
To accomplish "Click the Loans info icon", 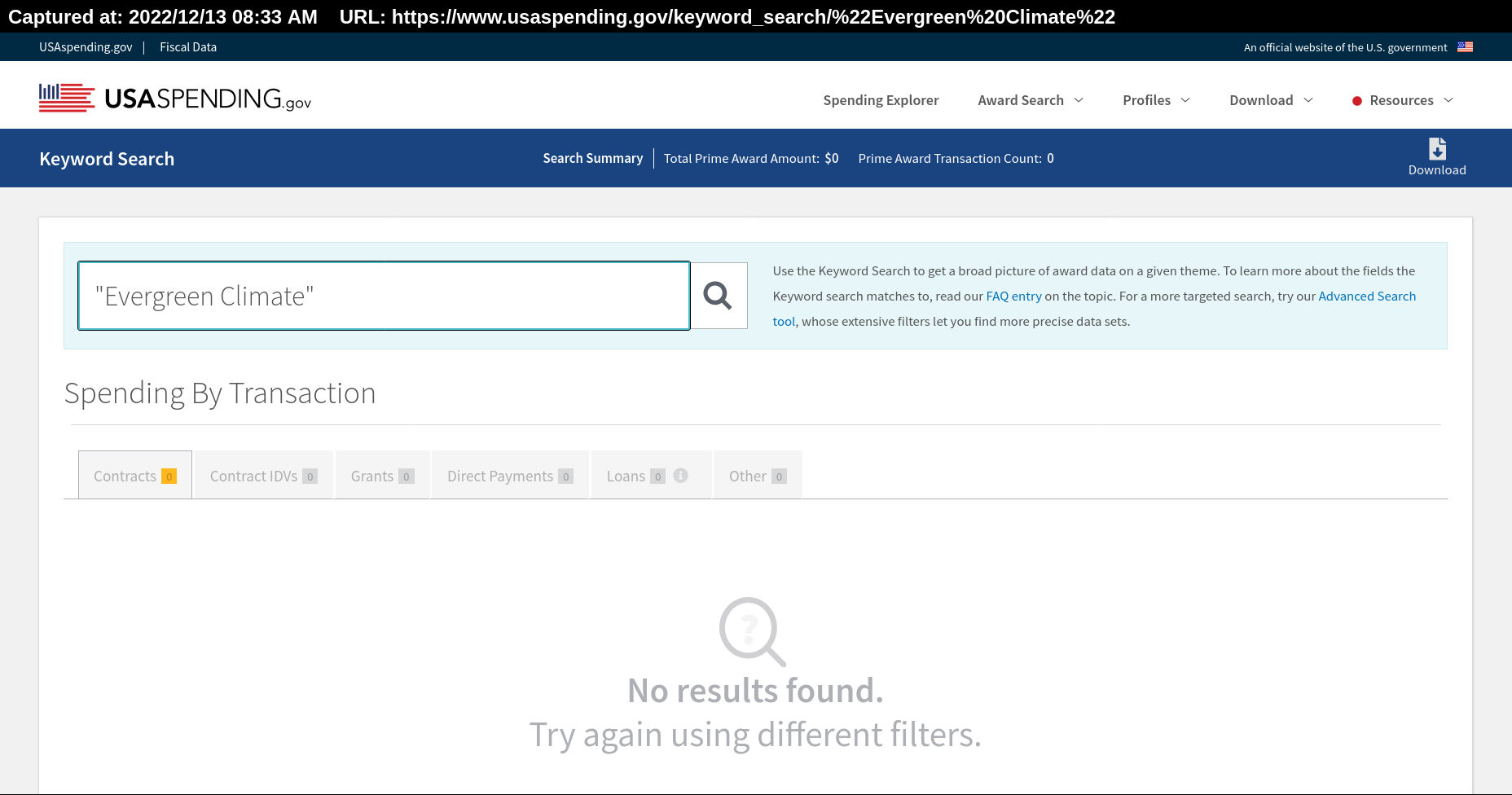I will click(681, 475).
